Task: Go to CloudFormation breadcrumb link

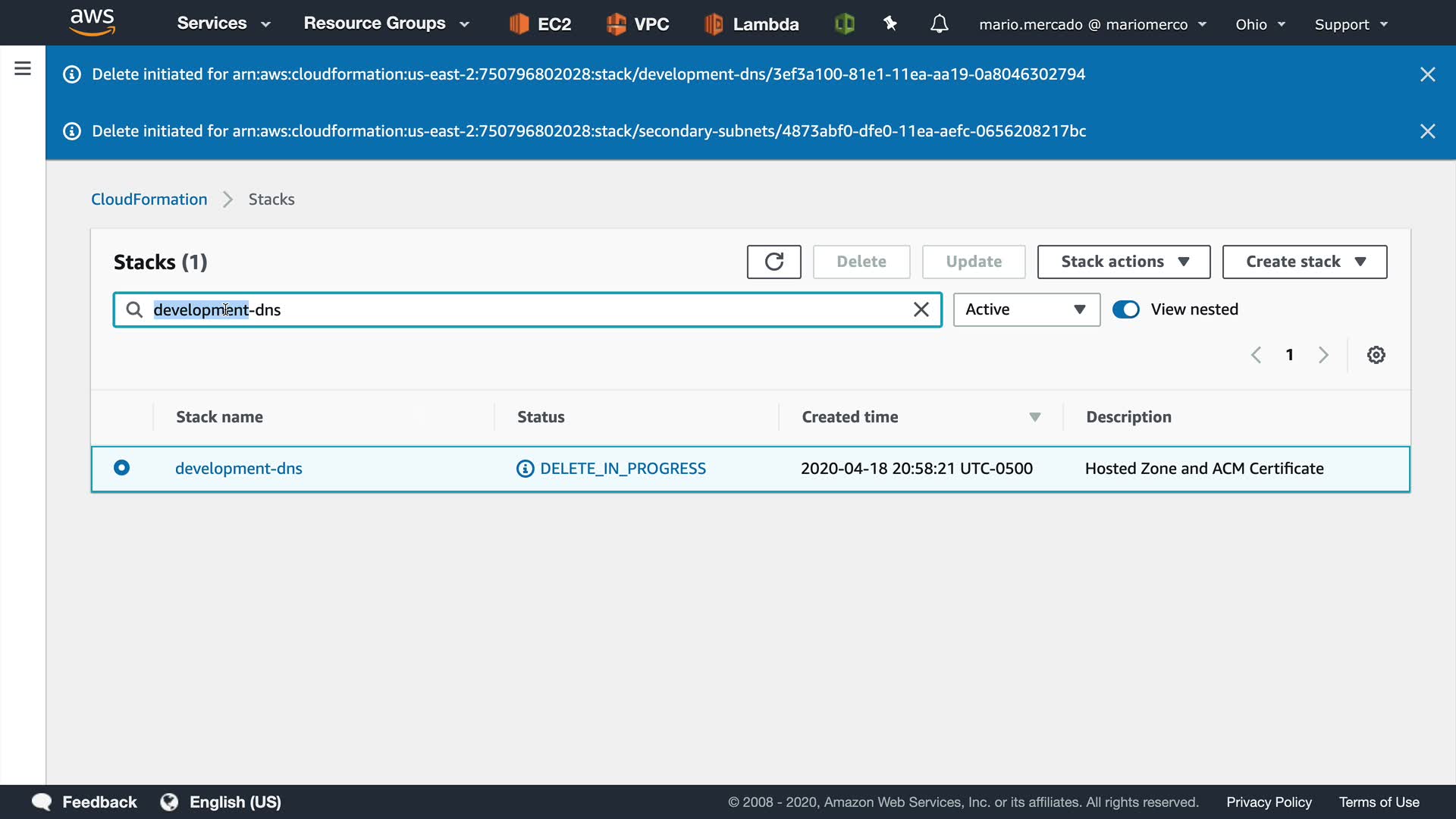Action: (x=149, y=199)
